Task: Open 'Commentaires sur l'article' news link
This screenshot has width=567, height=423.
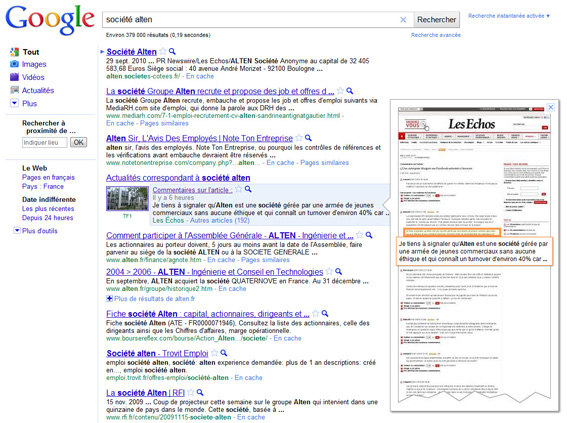Action: point(192,189)
